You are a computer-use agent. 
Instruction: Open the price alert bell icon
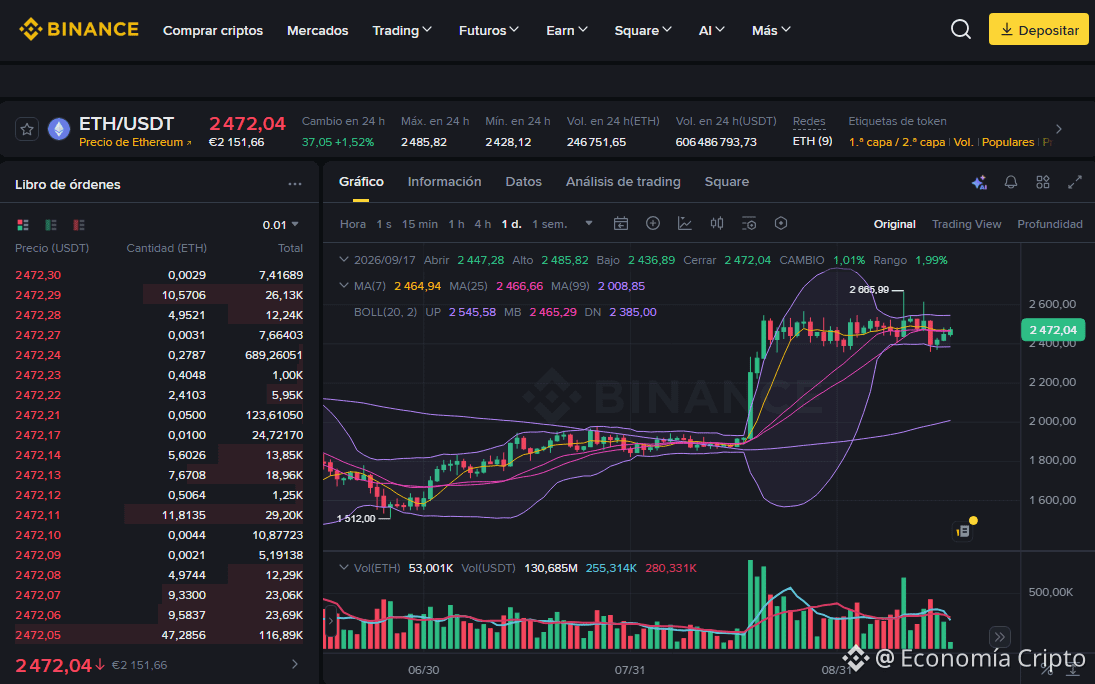pos(1011,182)
